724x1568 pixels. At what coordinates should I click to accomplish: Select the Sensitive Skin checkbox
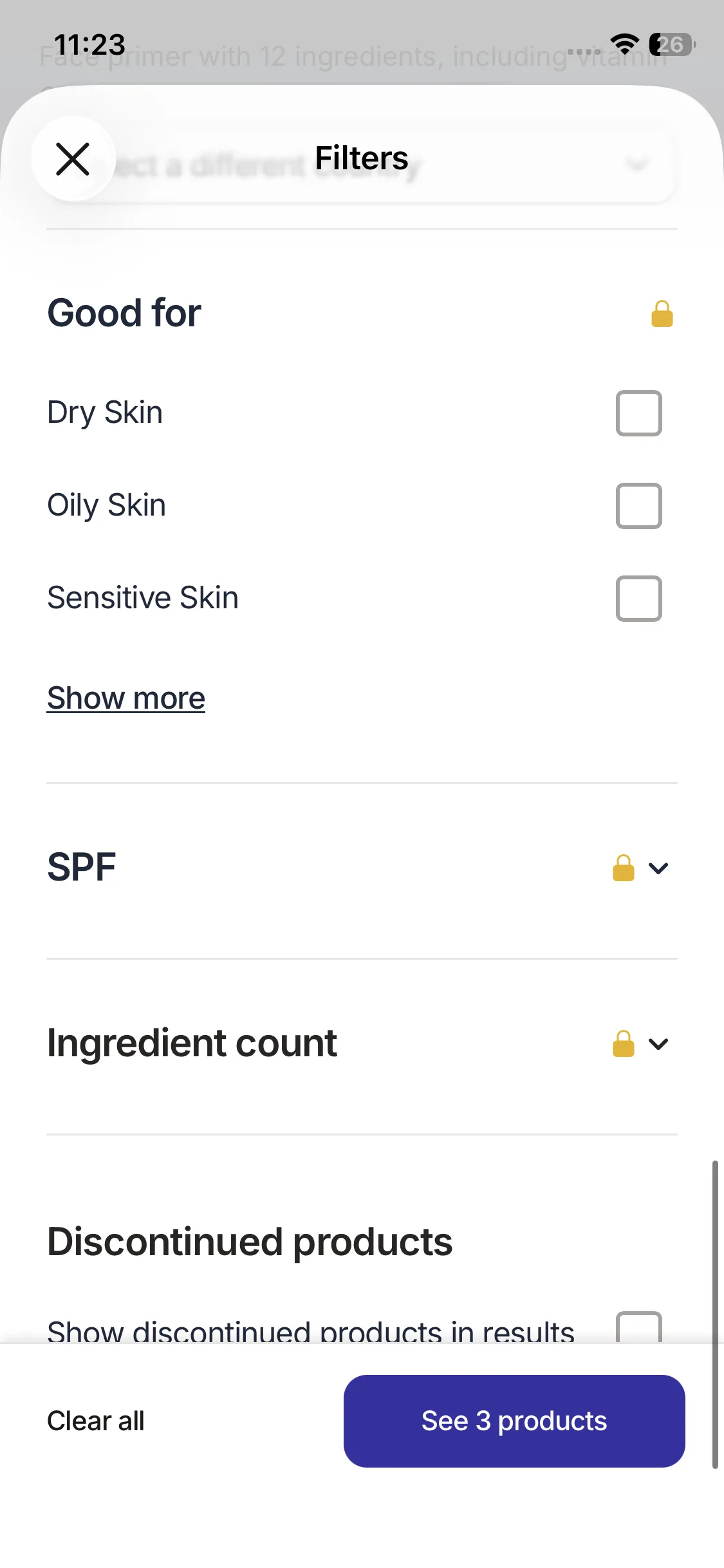coord(638,599)
